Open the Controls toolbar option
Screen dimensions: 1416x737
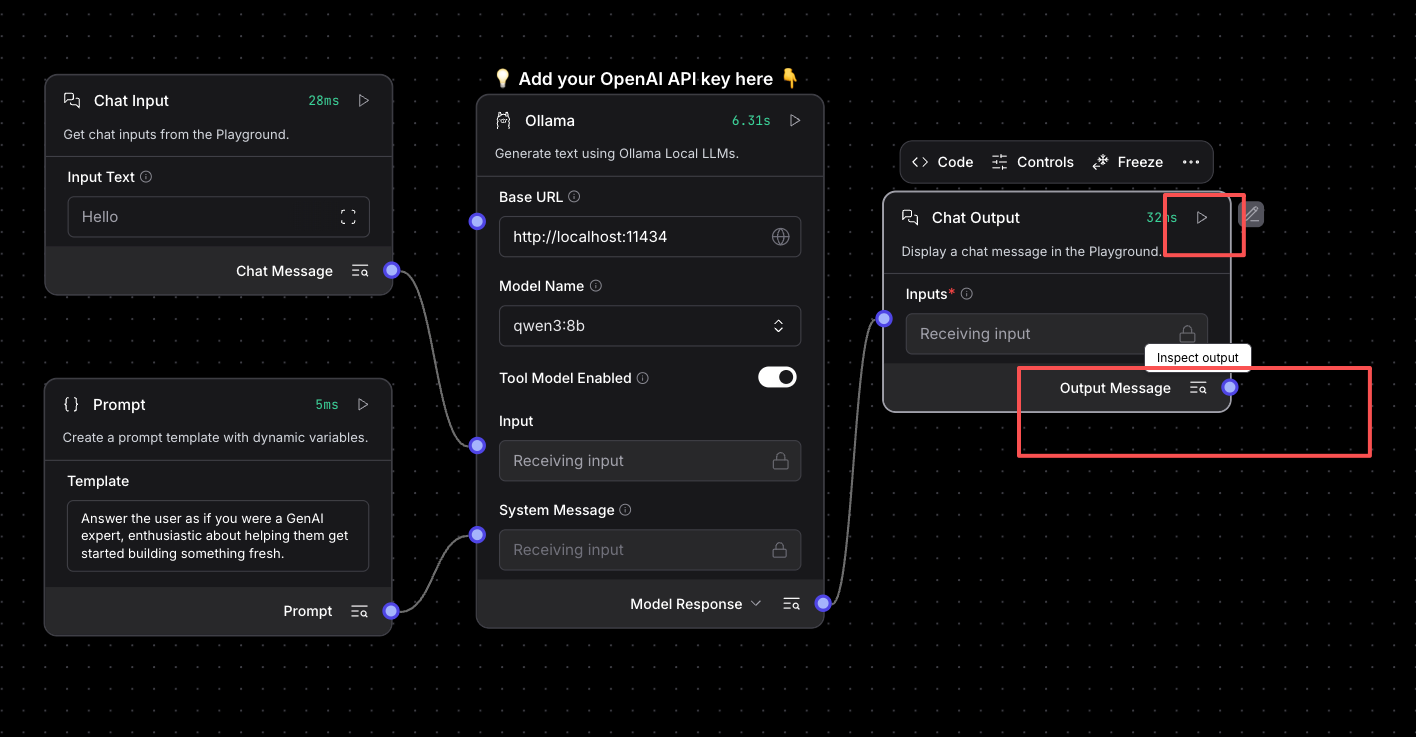(1032, 162)
